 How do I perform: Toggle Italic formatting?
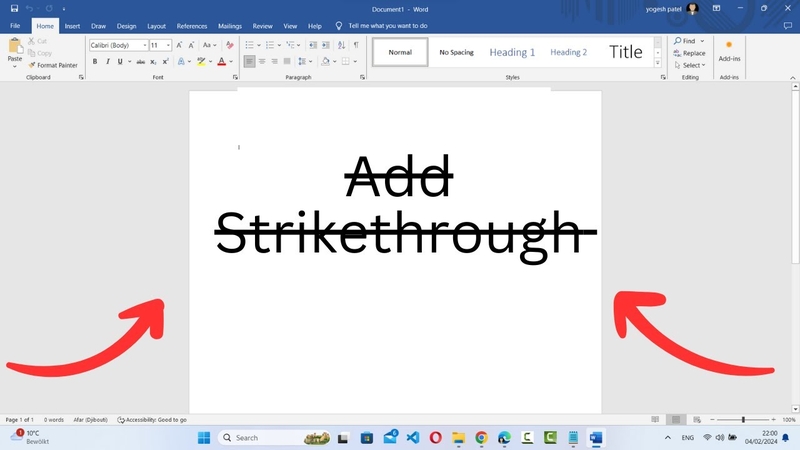coord(108,62)
